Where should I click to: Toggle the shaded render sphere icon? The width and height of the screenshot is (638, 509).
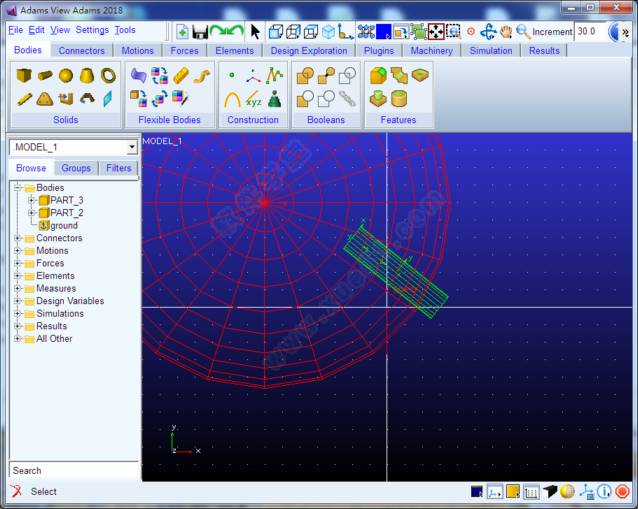pyautogui.click(x=567, y=492)
